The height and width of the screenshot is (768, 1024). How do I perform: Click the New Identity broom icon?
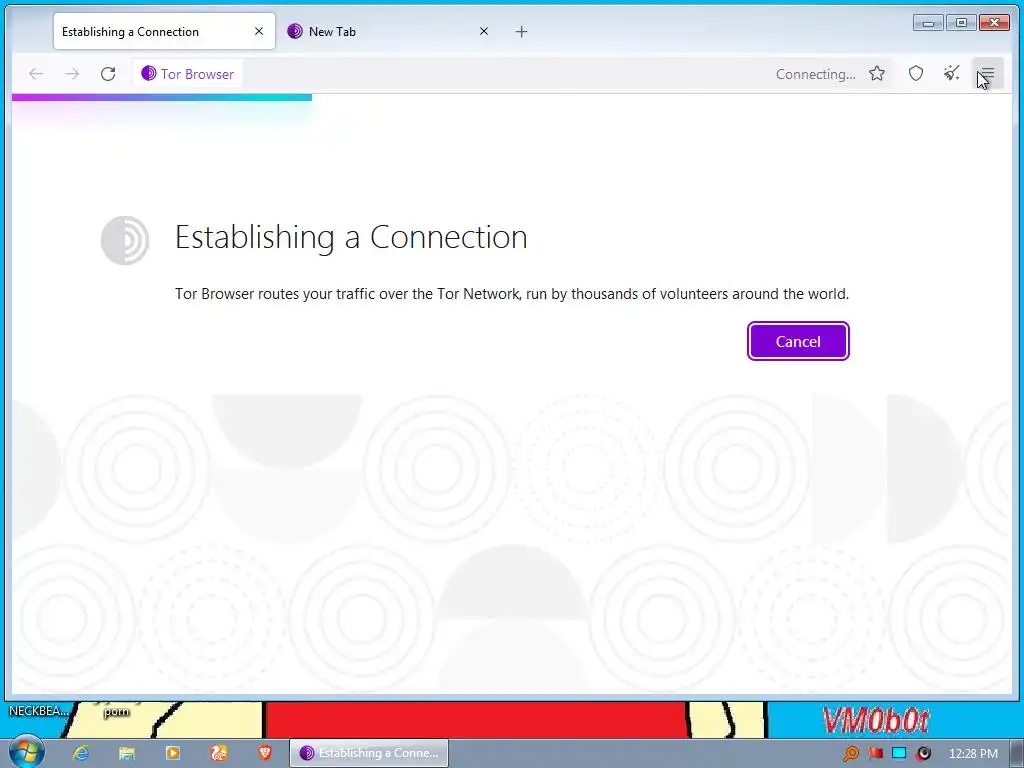tap(952, 74)
